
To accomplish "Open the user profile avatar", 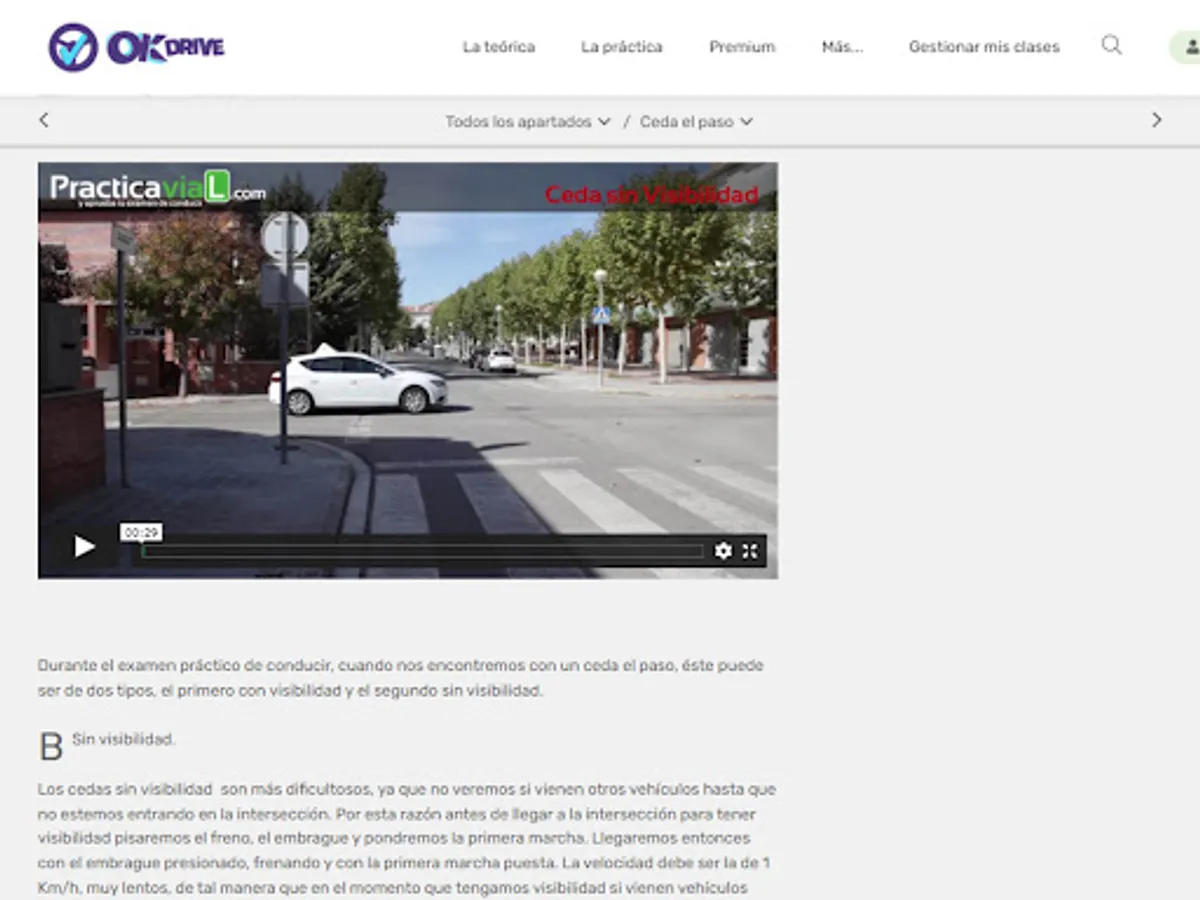I will tap(1188, 47).
